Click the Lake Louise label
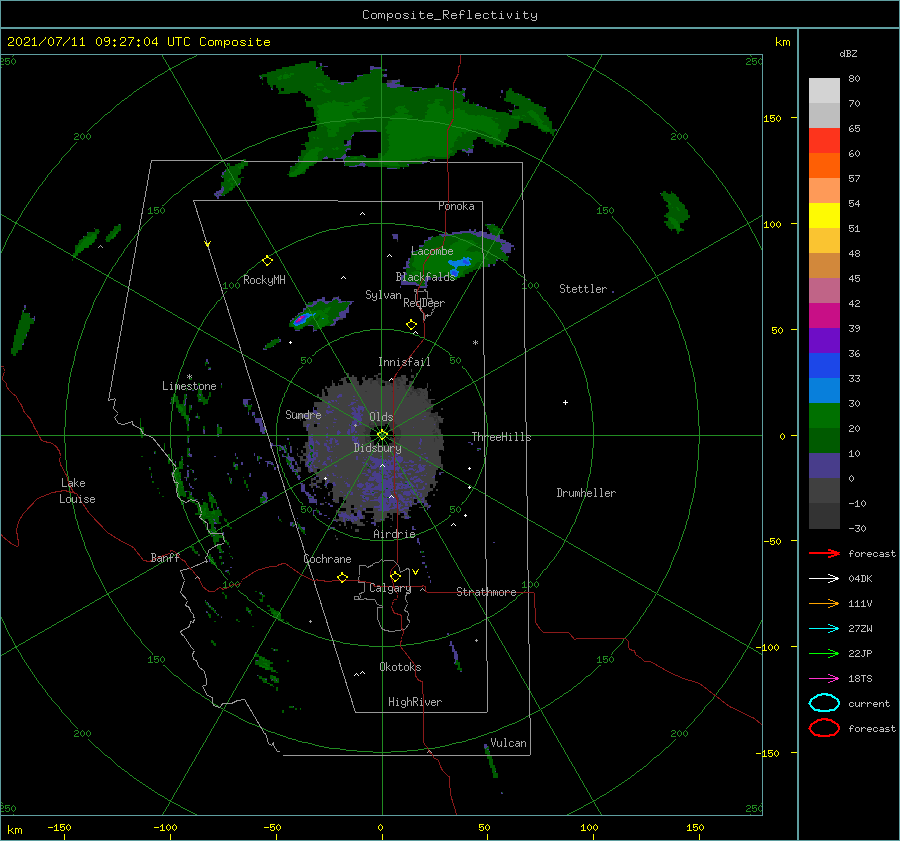Image resolution: width=900 pixels, height=841 pixels. (x=77, y=491)
